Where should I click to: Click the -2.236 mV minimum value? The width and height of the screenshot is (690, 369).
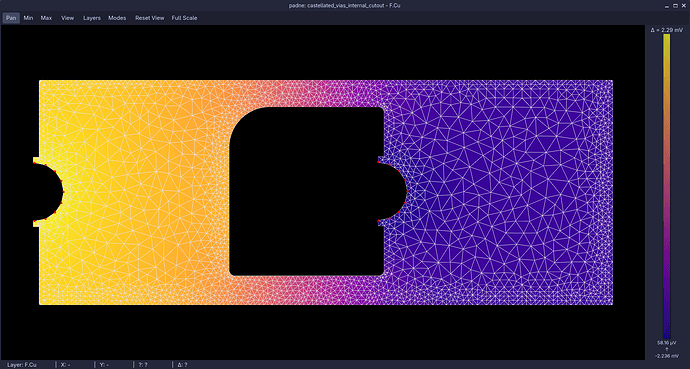667,356
